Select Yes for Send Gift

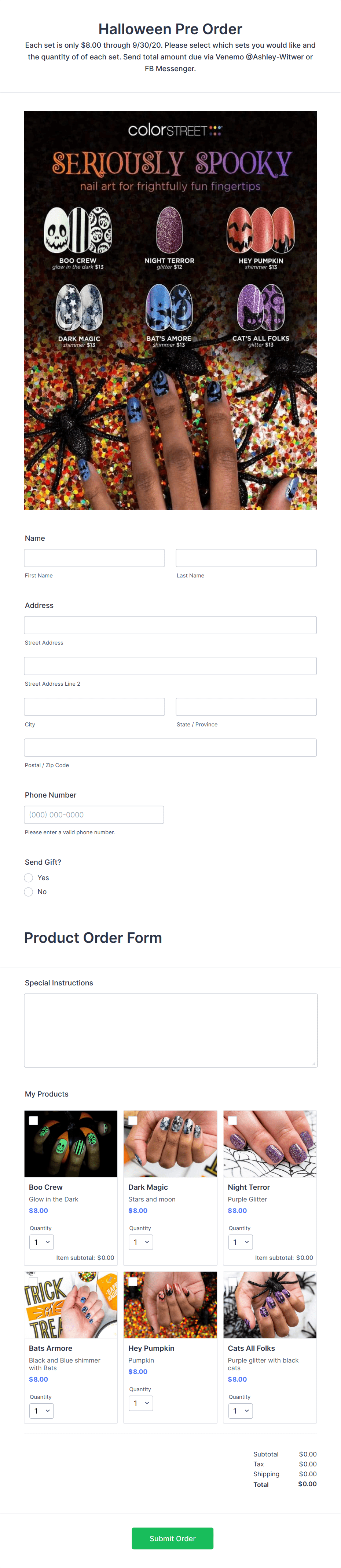(x=29, y=877)
